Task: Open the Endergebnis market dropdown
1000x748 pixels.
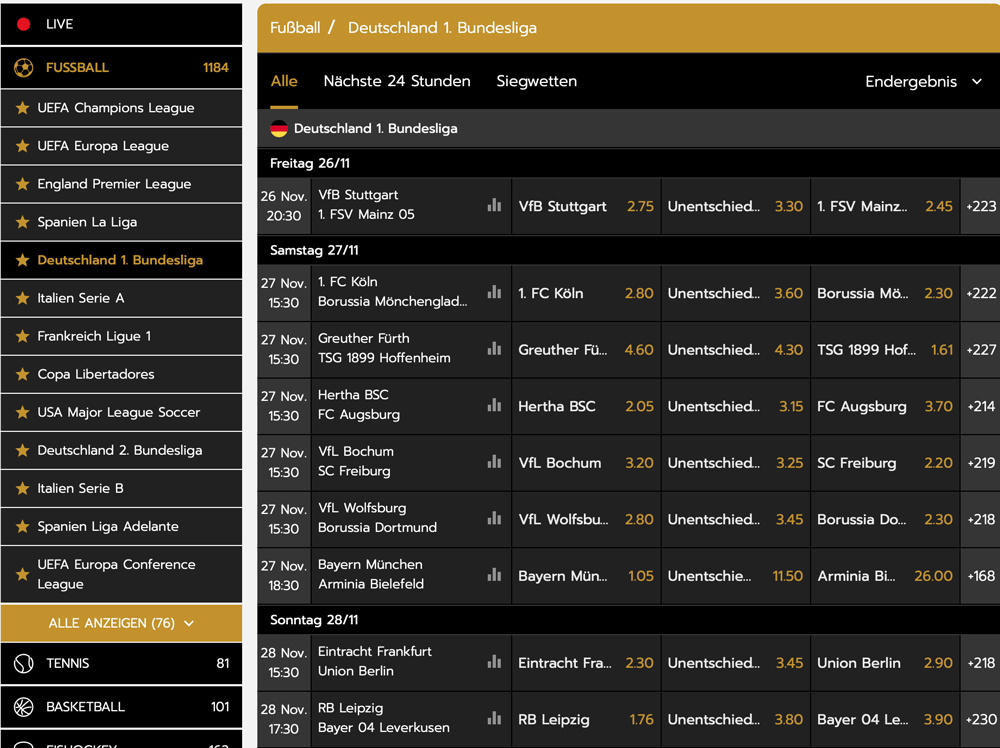Action: (923, 82)
